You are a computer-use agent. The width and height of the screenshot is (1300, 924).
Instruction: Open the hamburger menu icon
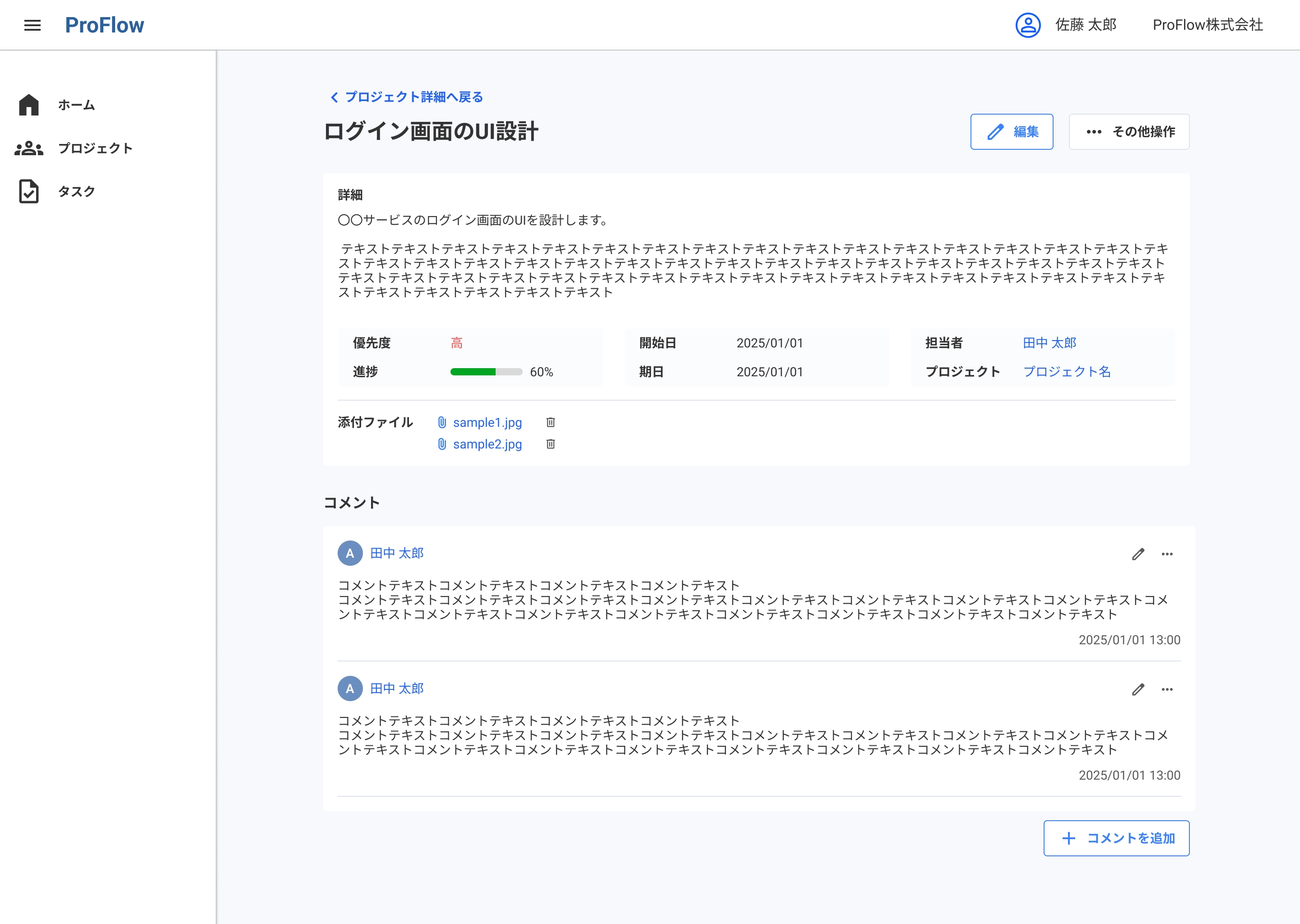tap(32, 25)
